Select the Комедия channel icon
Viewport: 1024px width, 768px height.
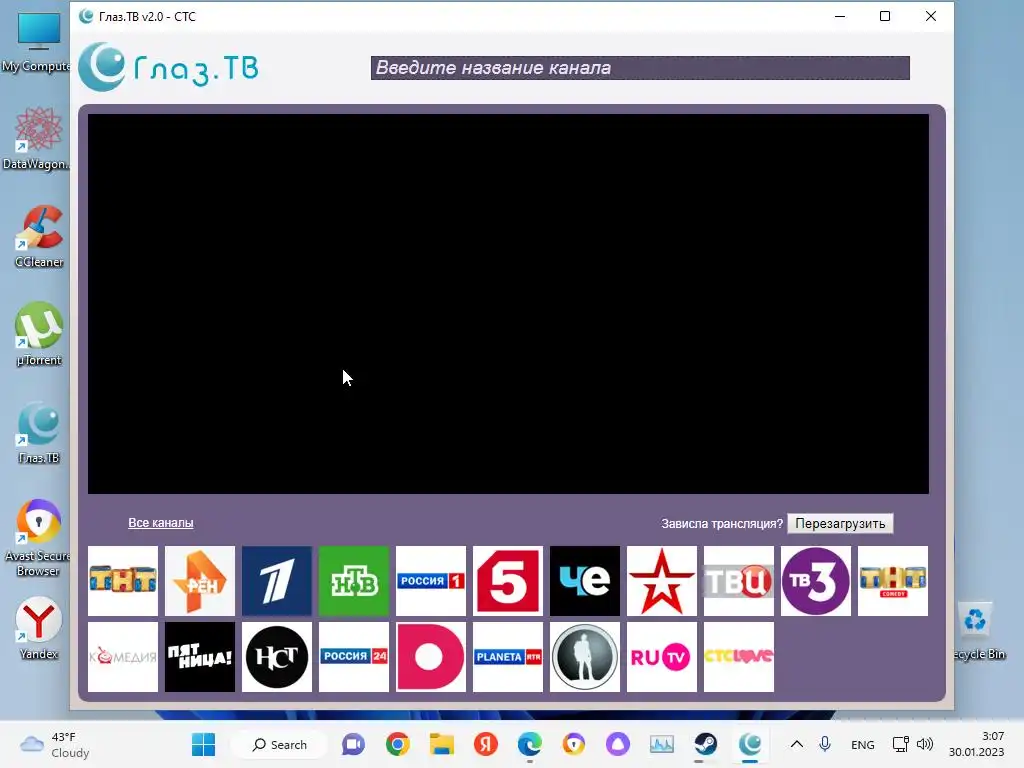[x=123, y=657]
